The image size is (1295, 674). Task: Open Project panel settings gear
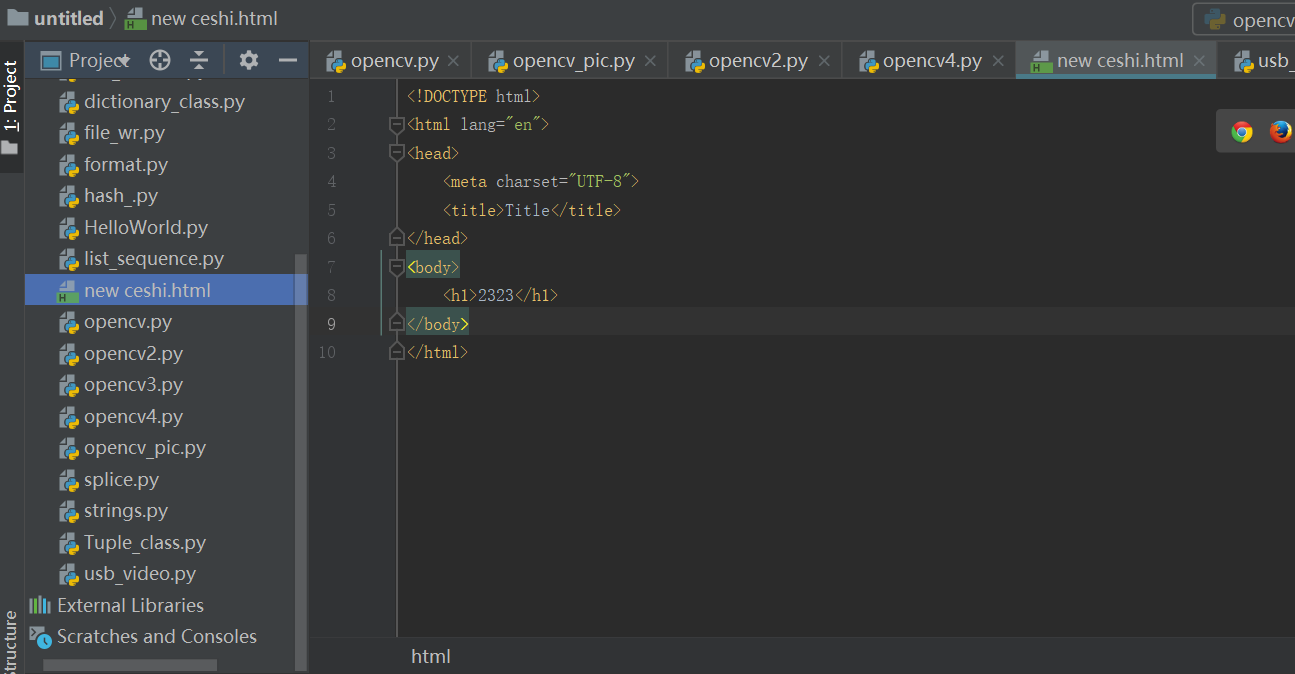pos(248,61)
